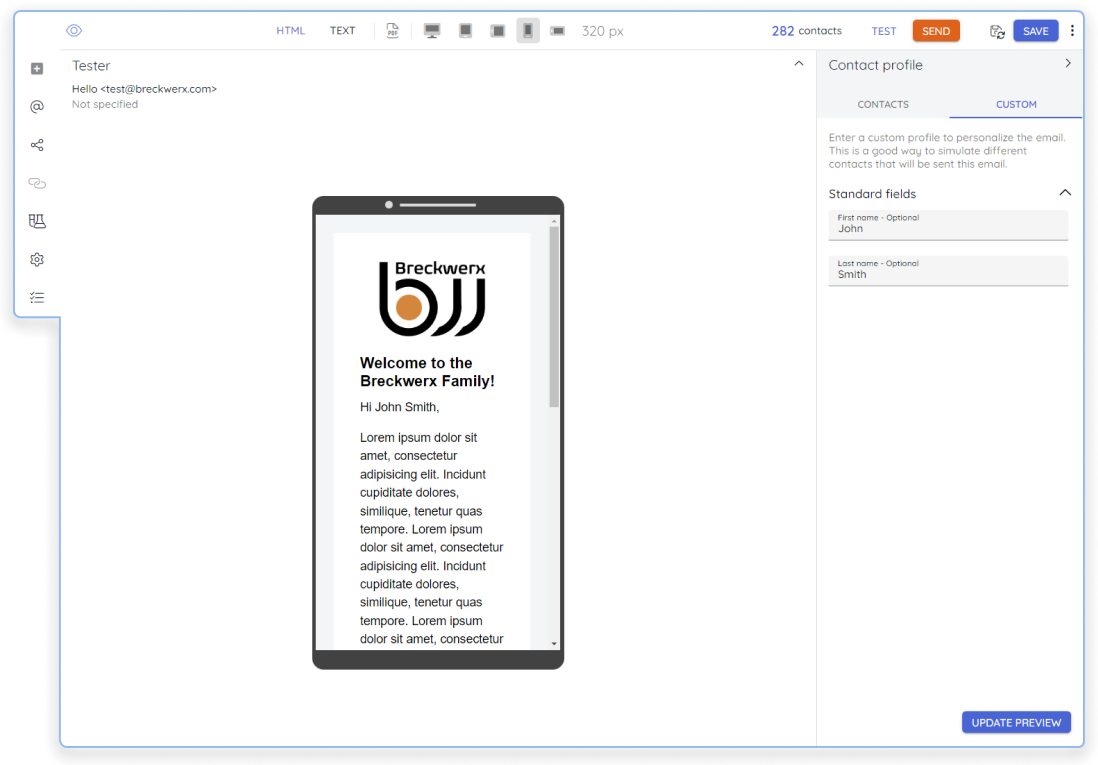Collapse the Contact profile panel chevron
Viewport: 1098px width, 765px height.
pos(1068,64)
